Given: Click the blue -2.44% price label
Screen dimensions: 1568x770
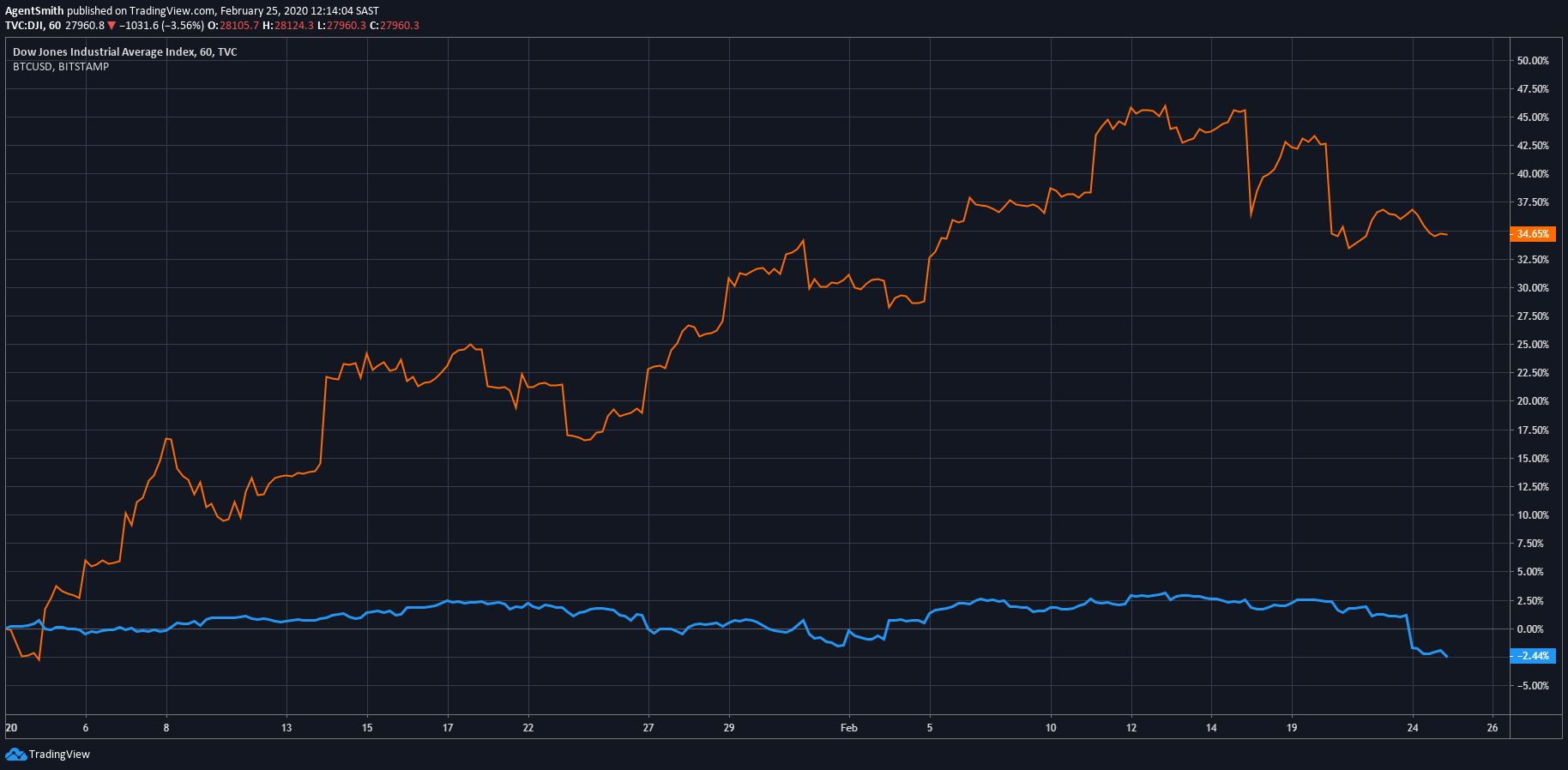Looking at the screenshot, I should (1533, 656).
